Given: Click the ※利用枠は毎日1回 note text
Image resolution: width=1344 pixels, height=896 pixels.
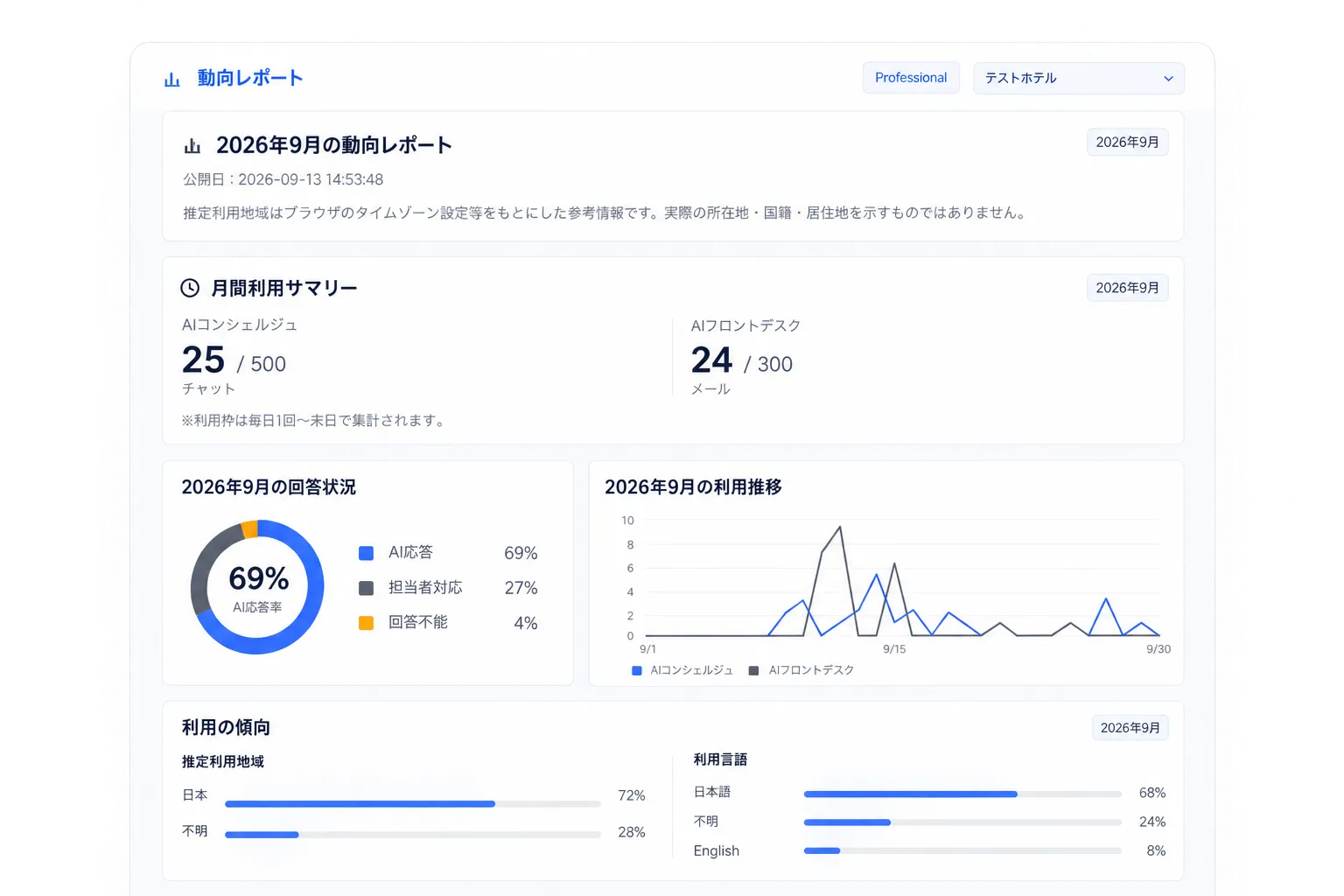Looking at the screenshot, I should tap(315, 421).
